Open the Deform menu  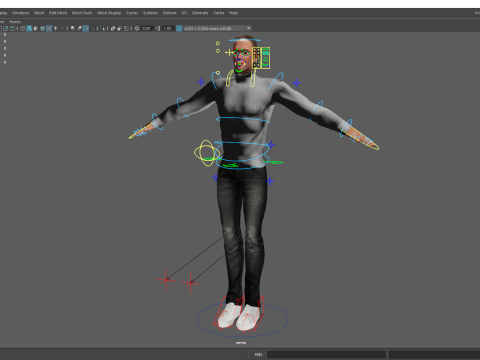[169, 13]
